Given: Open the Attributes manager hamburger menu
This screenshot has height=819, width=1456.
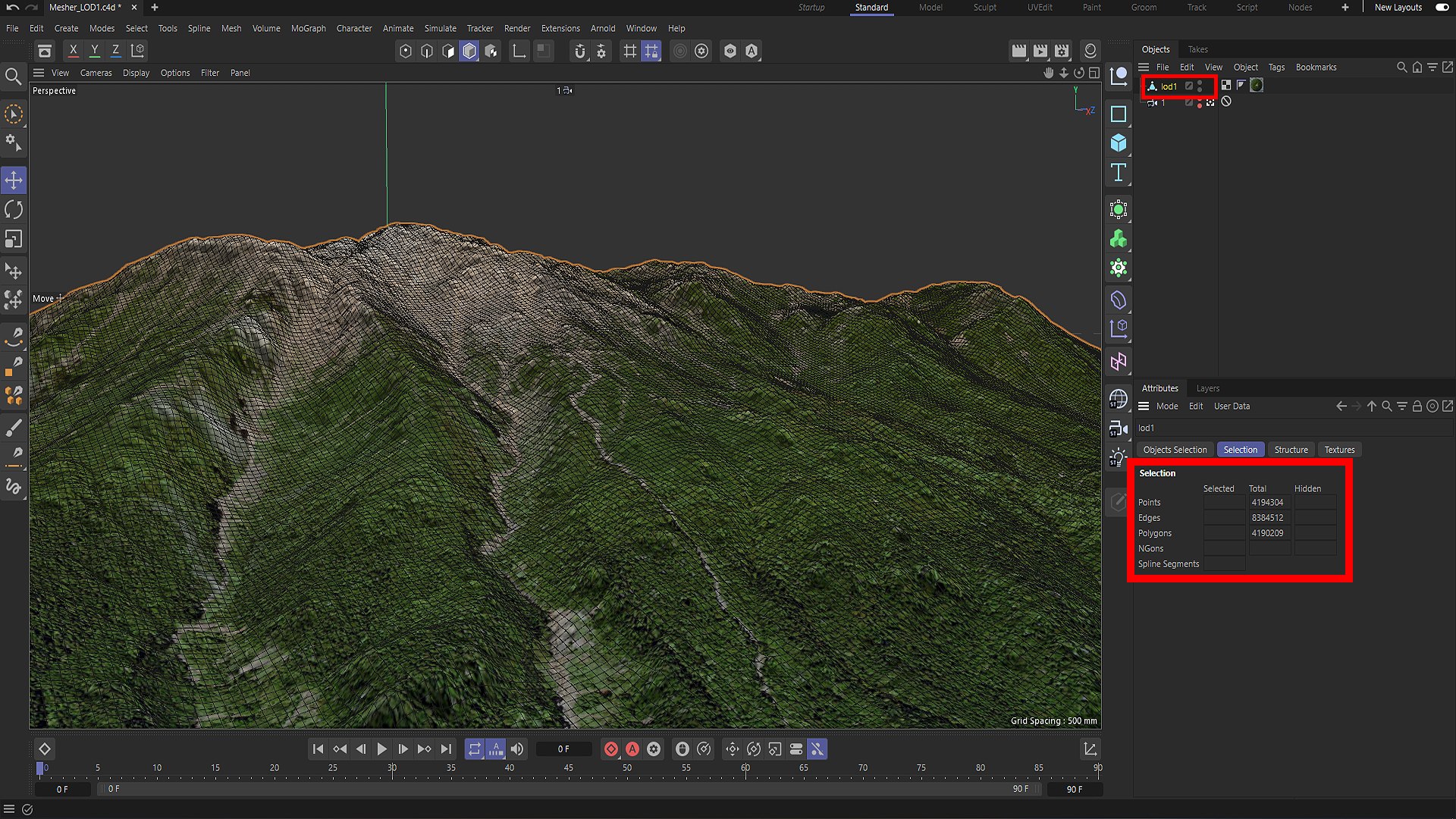Looking at the screenshot, I should click(x=1144, y=406).
